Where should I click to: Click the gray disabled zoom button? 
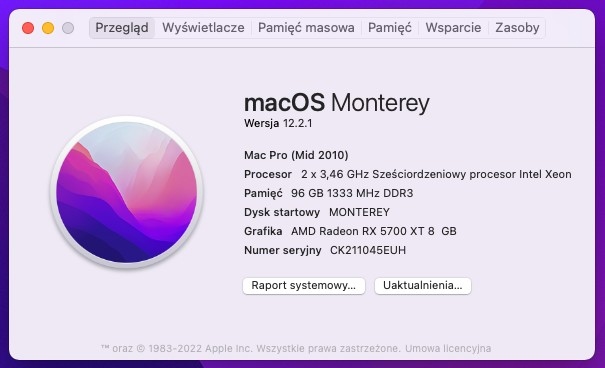68,28
